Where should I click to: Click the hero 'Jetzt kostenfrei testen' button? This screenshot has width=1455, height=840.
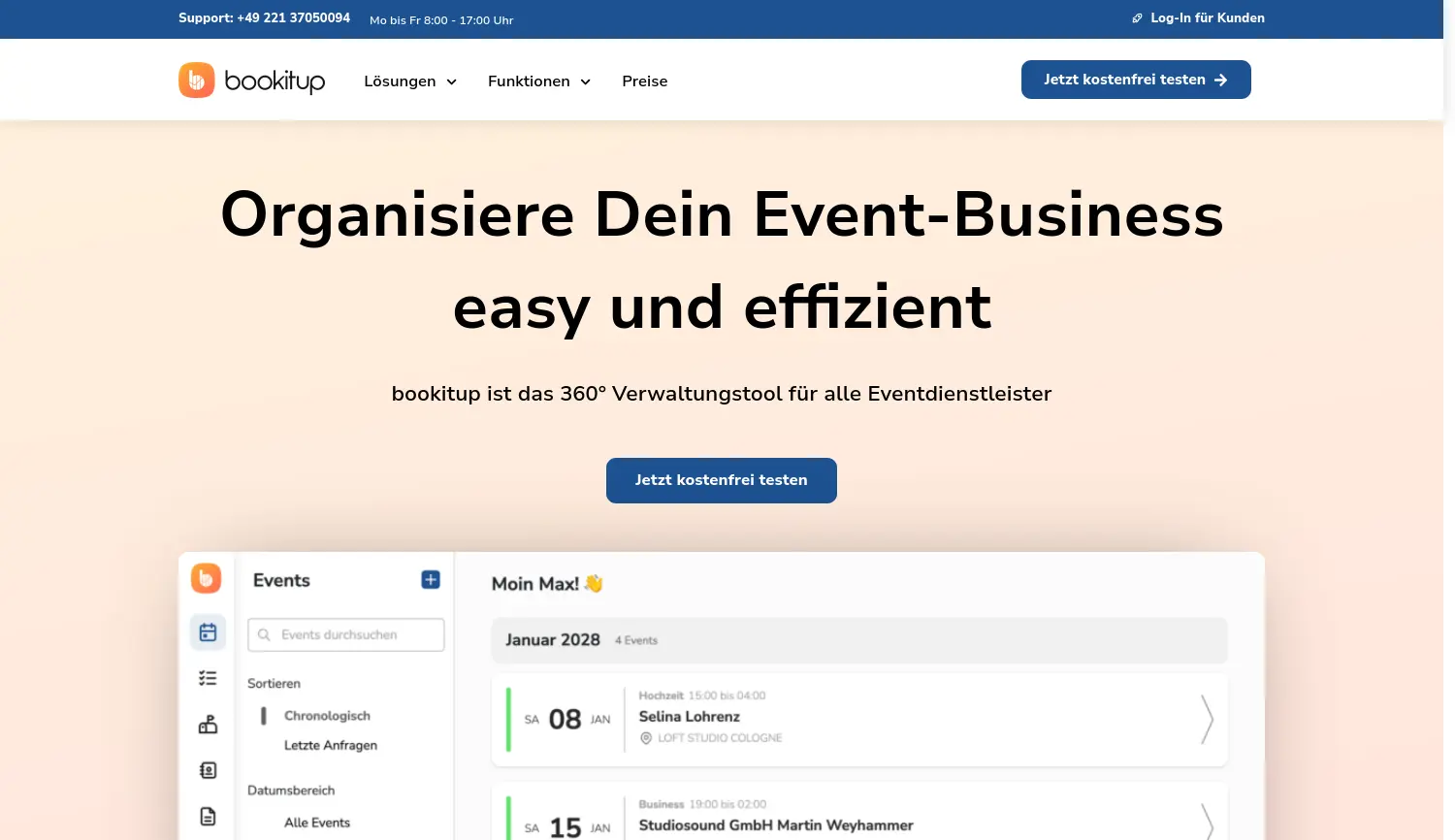point(722,480)
